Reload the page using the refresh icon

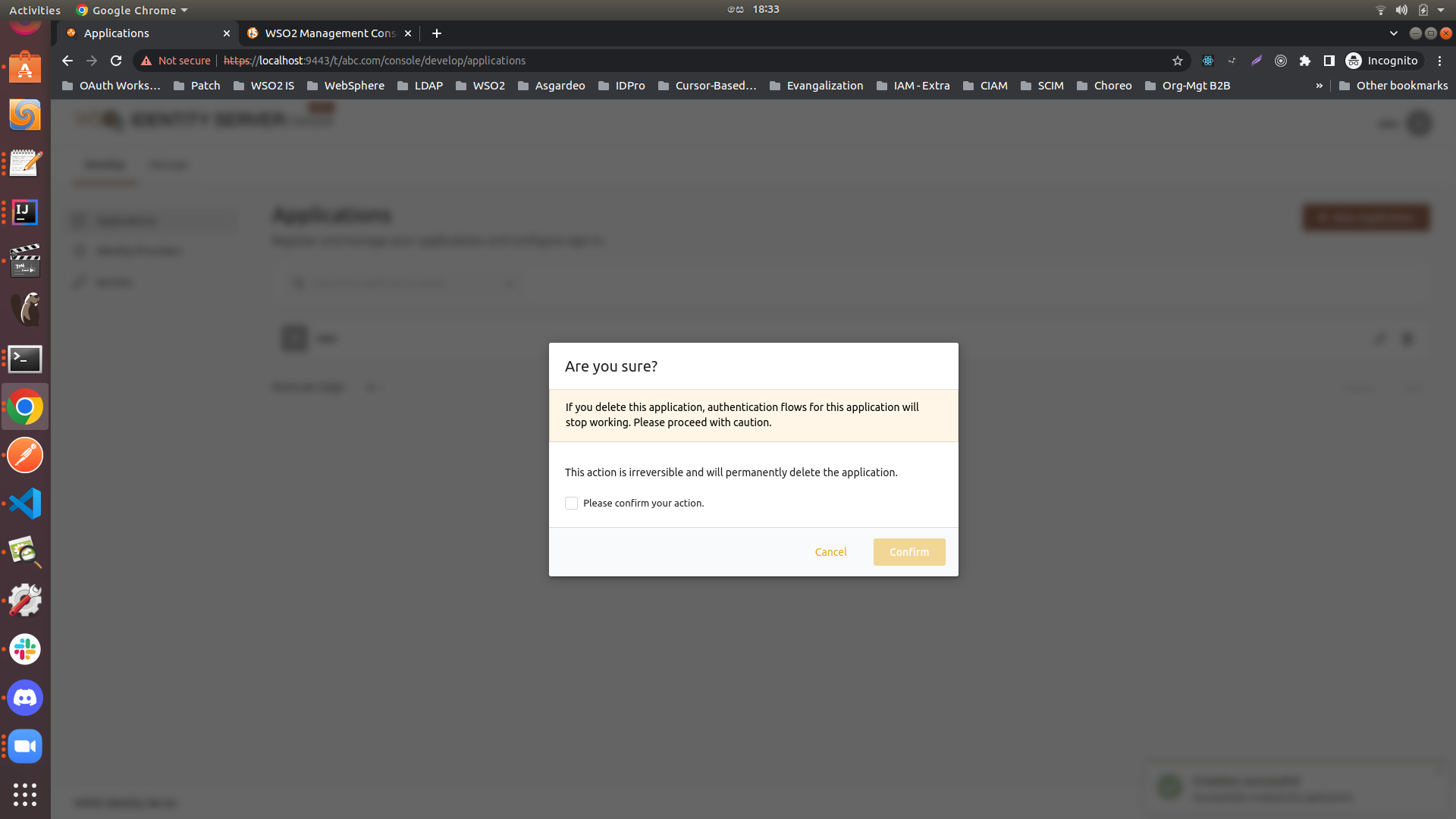click(x=115, y=61)
